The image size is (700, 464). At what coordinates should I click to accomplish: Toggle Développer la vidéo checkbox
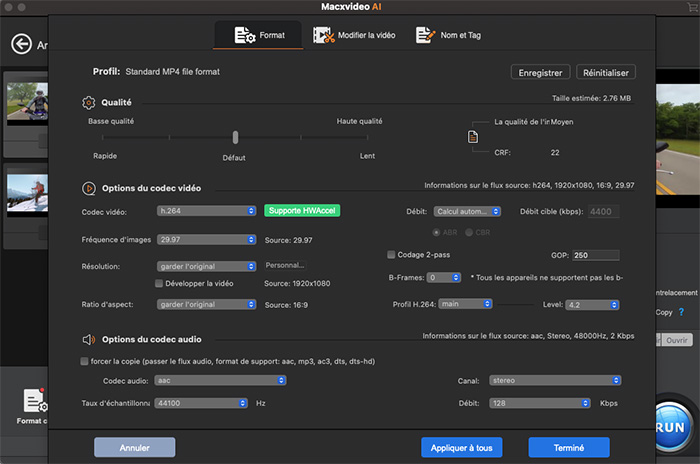tap(159, 284)
